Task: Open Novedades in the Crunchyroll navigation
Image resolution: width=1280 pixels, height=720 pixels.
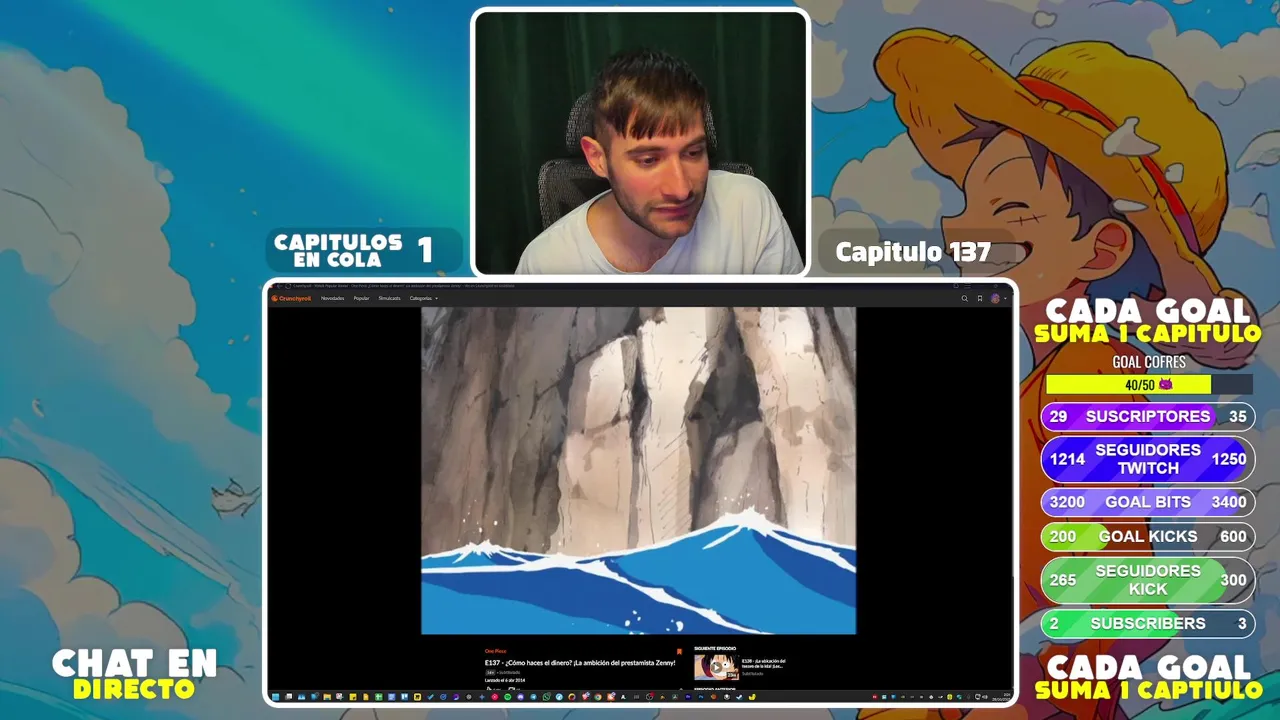Action: [x=332, y=298]
